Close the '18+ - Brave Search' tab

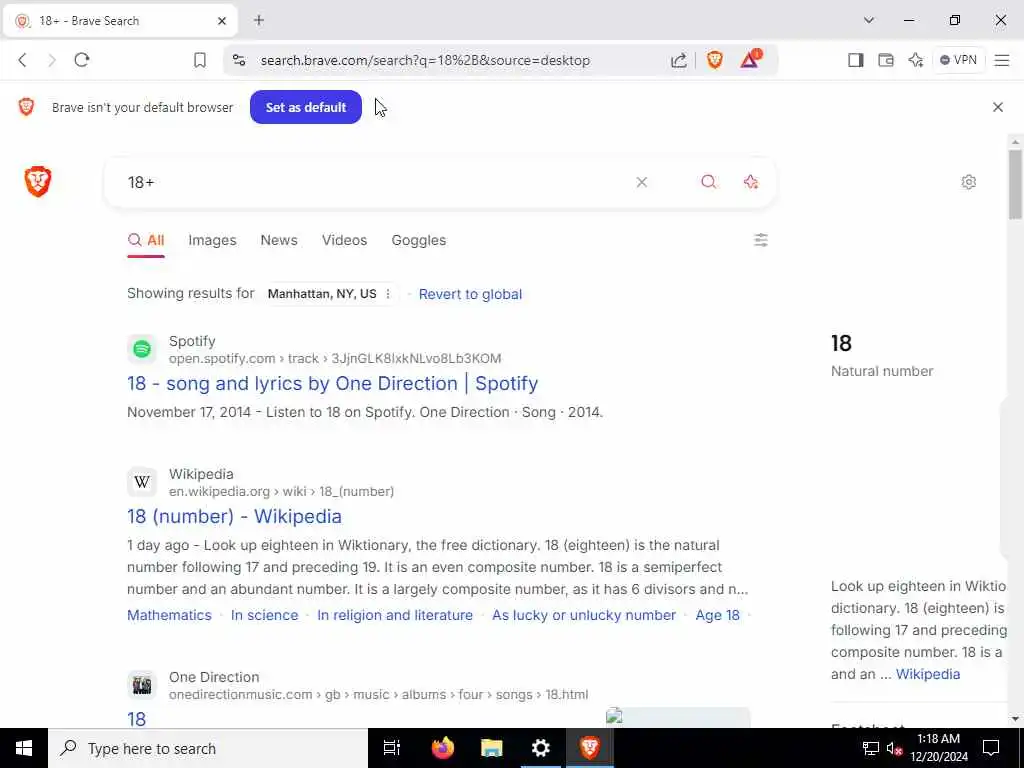[x=222, y=21]
